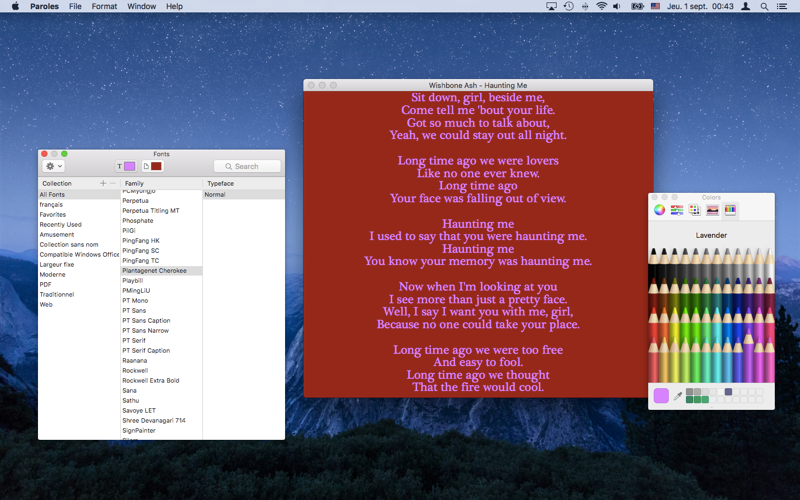
Task: Choose the Rockwell Extra Bold family
Action: 161,381
